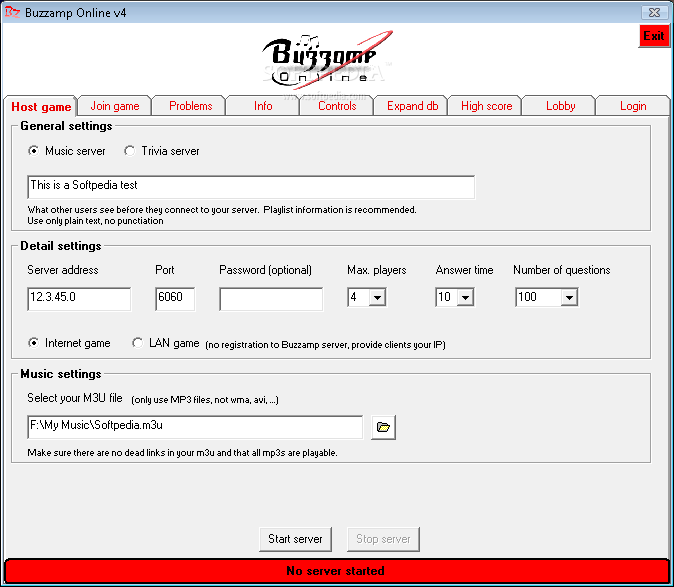
Task: Click the 'Max. players' label
Action: [377, 270]
